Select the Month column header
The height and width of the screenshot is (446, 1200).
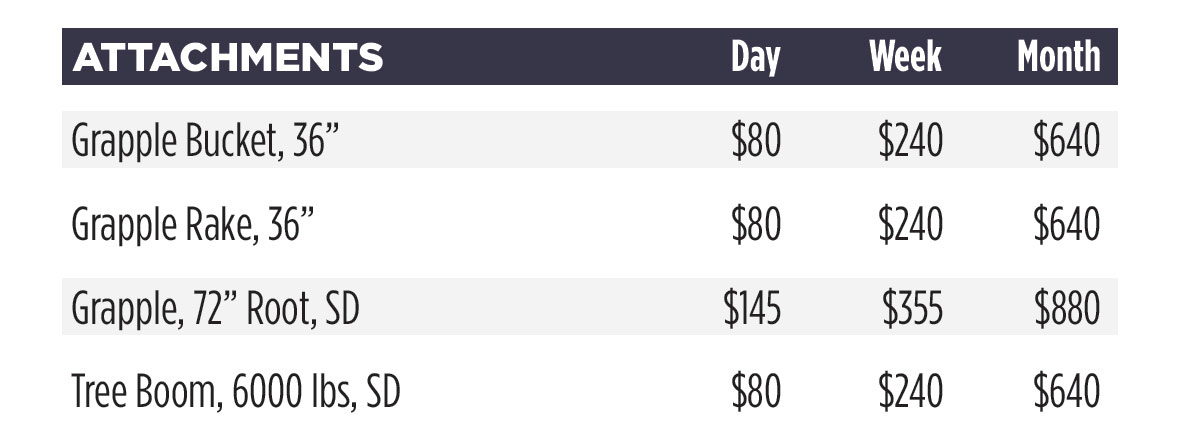pyautogui.click(x=1059, y=57)
